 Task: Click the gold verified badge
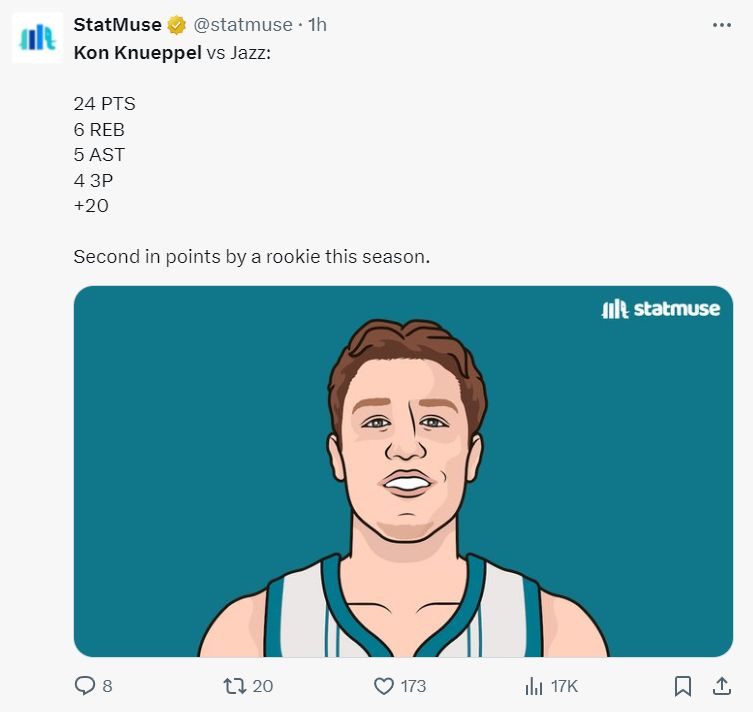click(x=176, y=25)
